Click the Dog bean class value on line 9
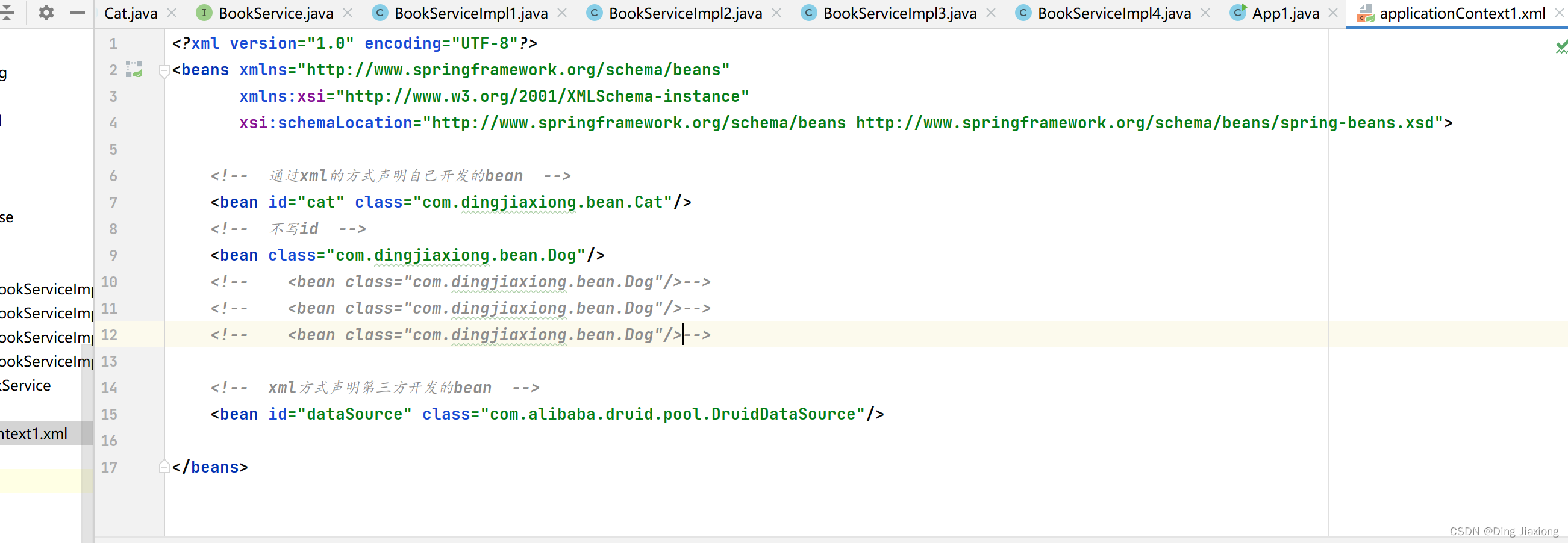Image resolution: width=1568 pixels, height=543 pixels. pos(456,255)
